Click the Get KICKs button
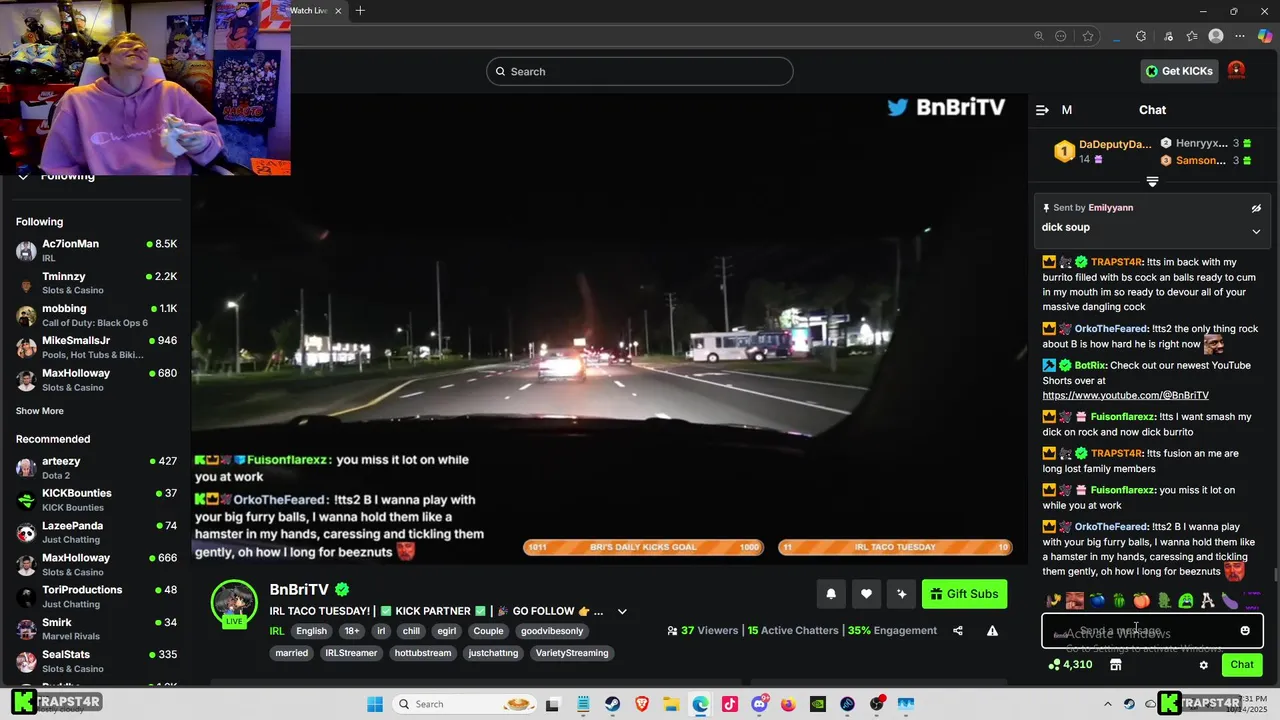The width and height of the screenshot is (1280, 720). [x=1179, y=71]
